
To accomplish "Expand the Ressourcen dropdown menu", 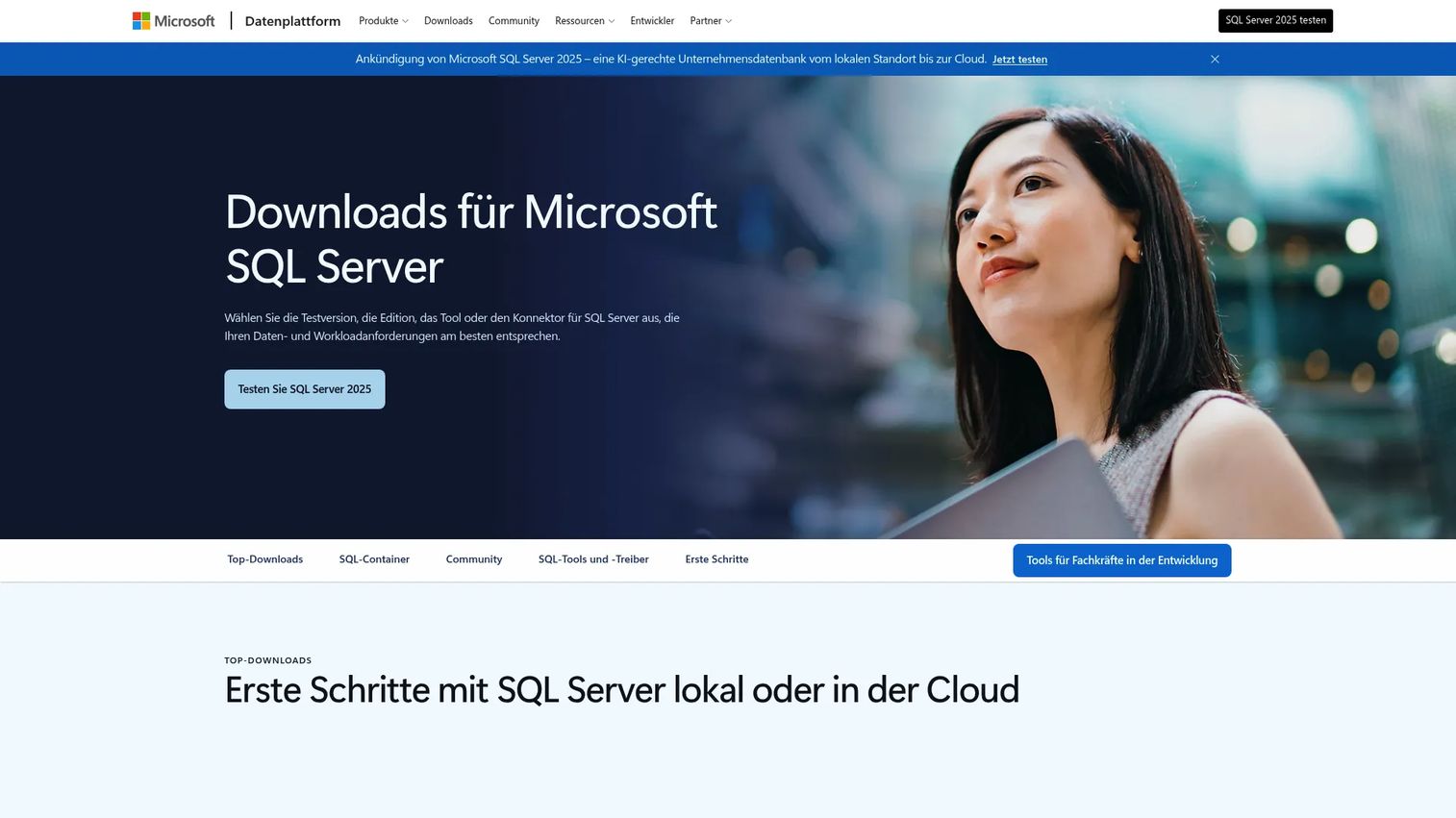I will [585, 21].
